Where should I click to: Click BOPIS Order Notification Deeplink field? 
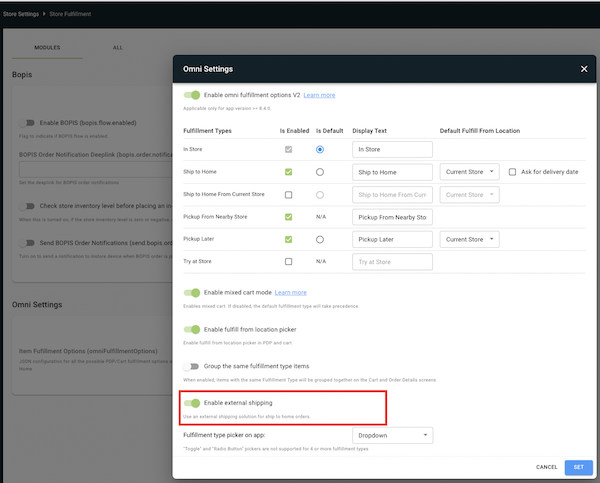click(96, 169)
